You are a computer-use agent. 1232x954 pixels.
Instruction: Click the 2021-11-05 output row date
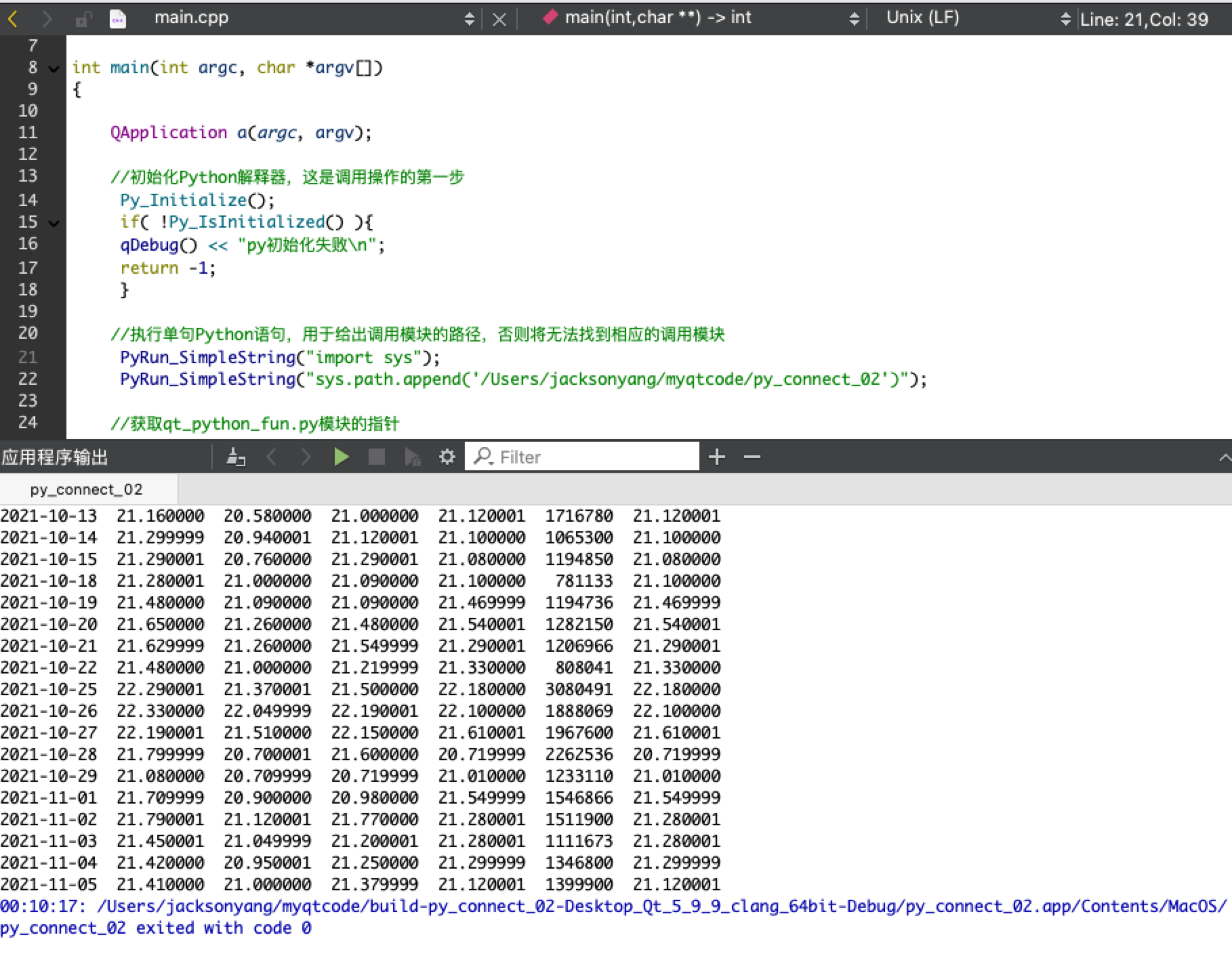[x=49, y=885]
